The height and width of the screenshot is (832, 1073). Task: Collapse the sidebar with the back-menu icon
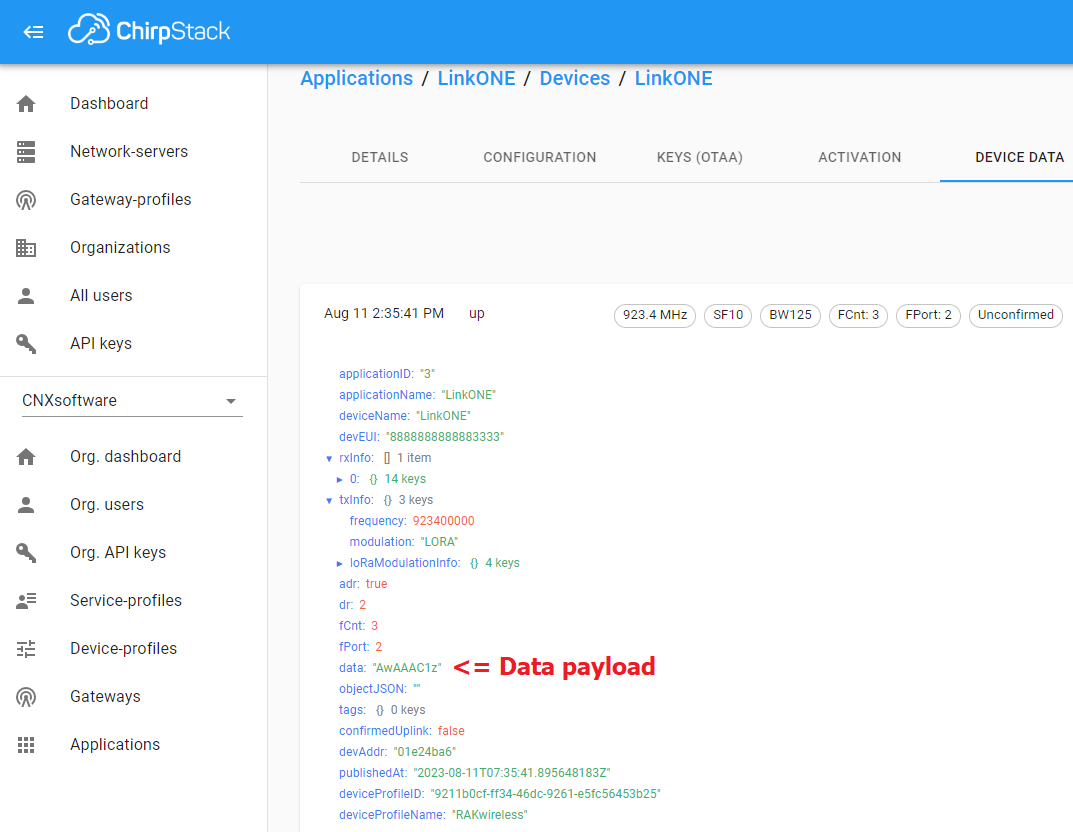pyautogui.click(x=34, y=31)
